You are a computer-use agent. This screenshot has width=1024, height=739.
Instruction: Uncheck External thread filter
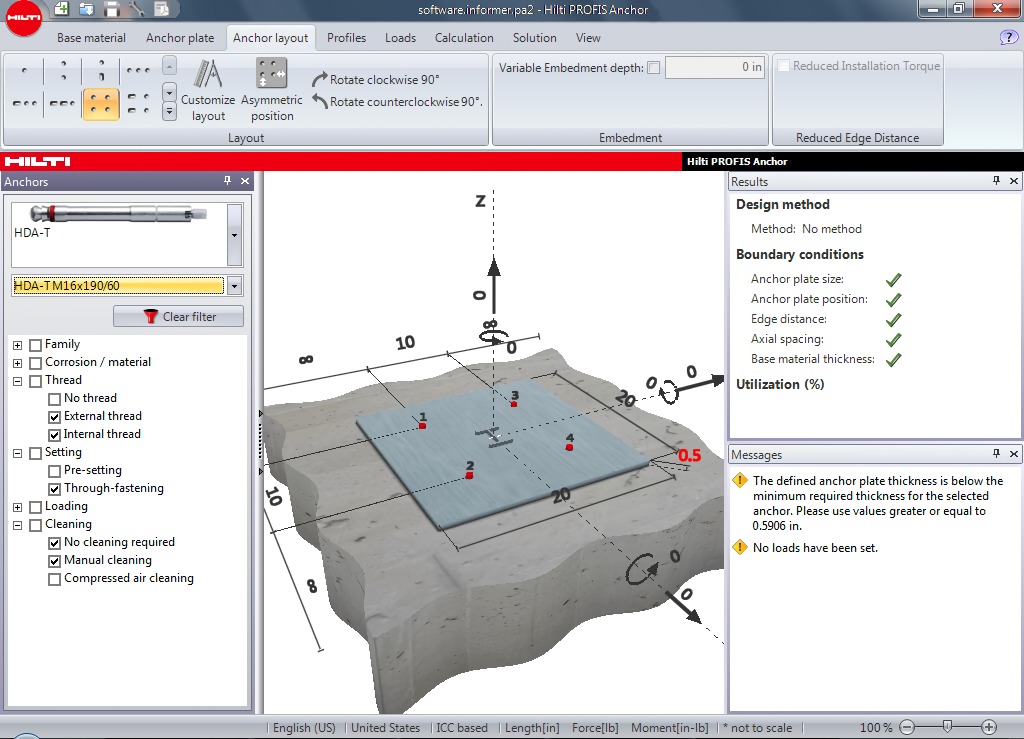pos(55,417)
